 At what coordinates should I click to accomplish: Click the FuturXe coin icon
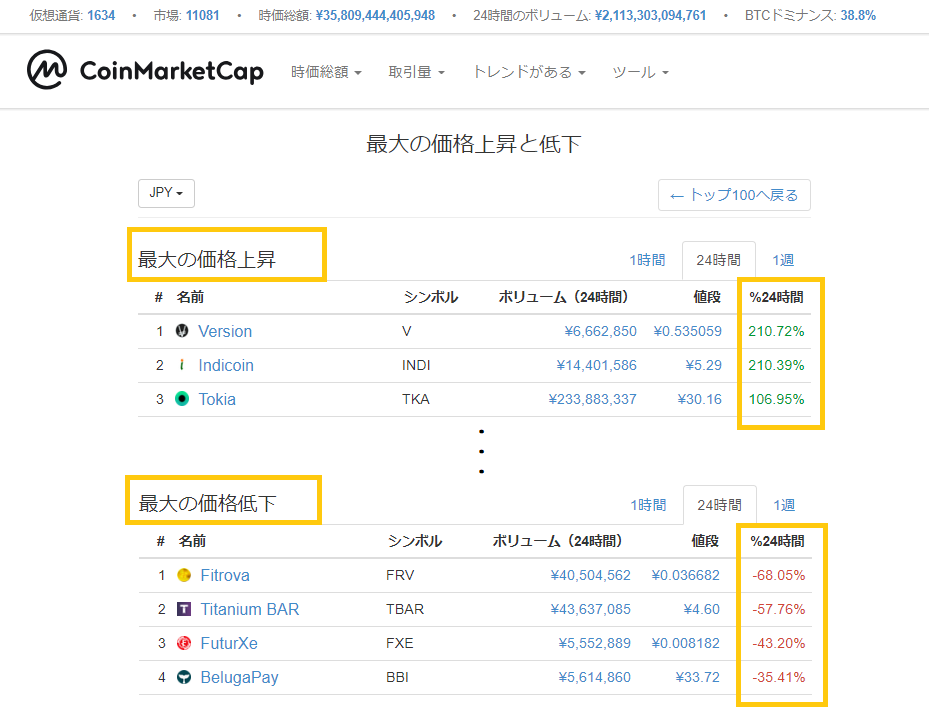click(x=184, y=643)
